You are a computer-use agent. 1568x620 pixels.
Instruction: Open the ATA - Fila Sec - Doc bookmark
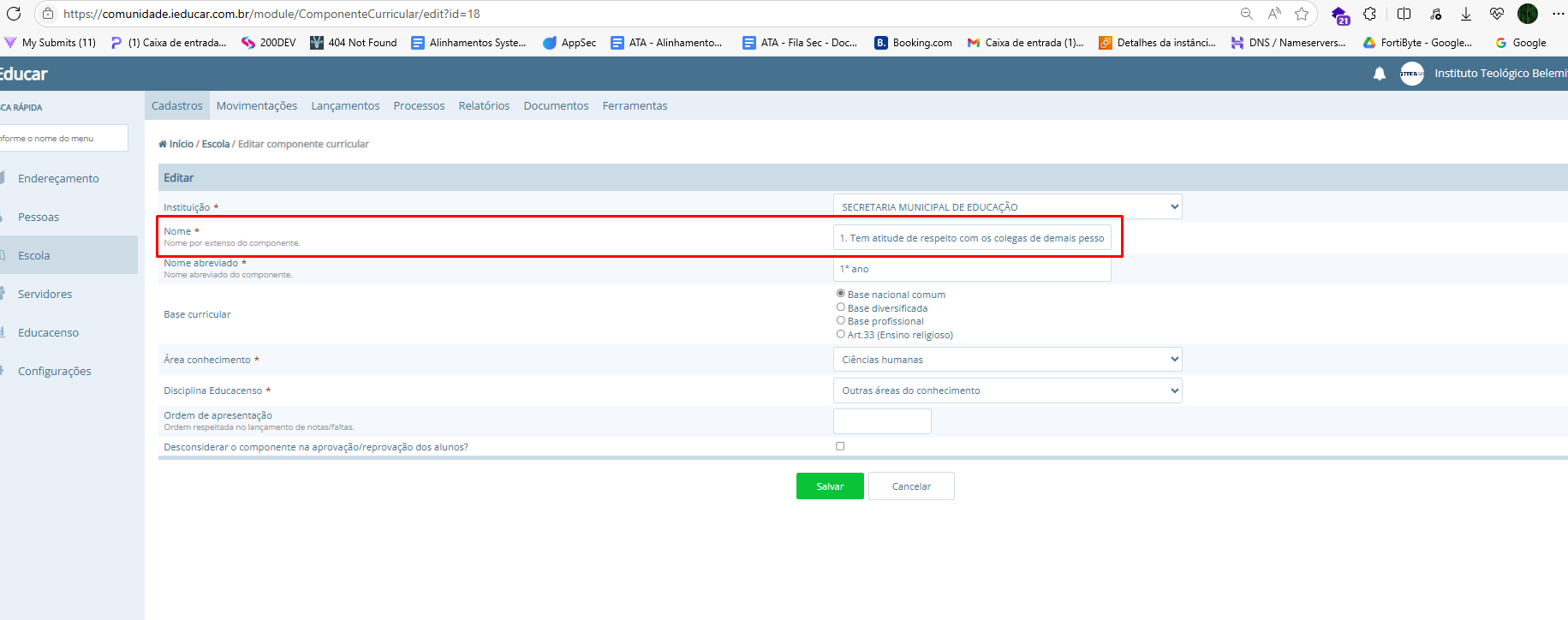point(800,43)
